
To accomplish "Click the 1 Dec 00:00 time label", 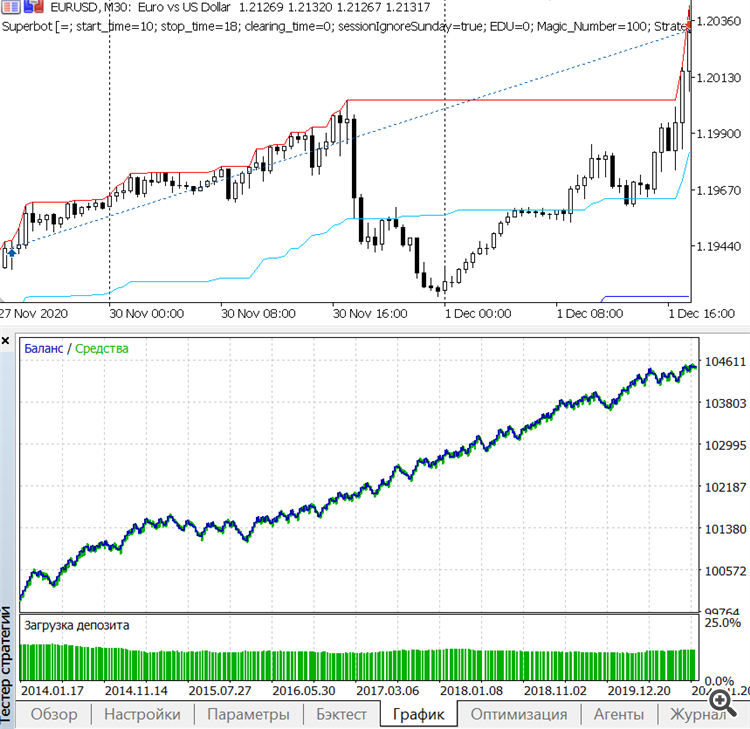I will click(x=478, y=314).
